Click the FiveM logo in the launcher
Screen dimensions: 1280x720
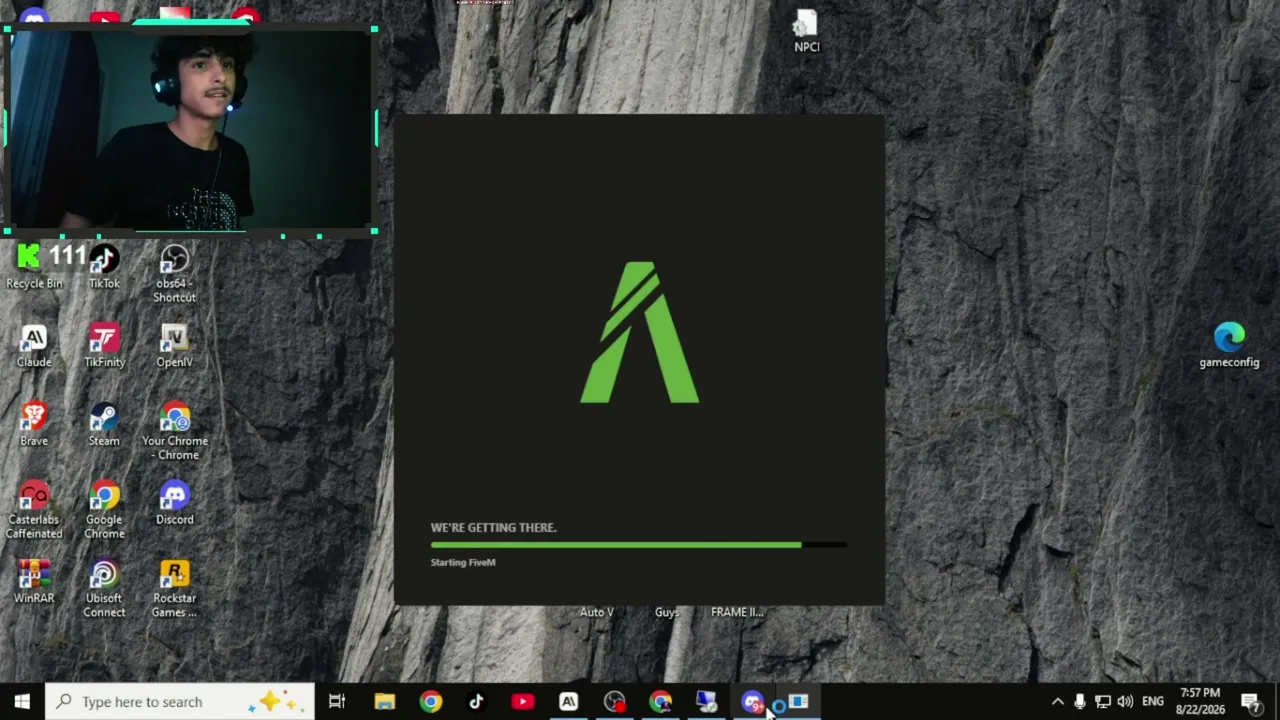click(640, 332)
